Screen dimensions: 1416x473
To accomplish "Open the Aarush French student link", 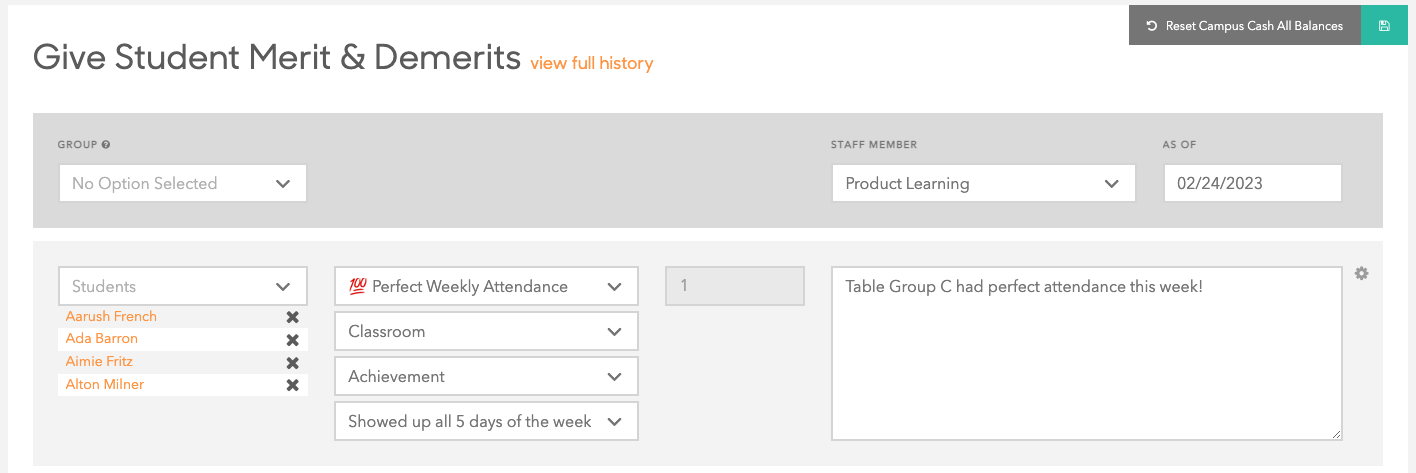I will [x=111, y=316].
